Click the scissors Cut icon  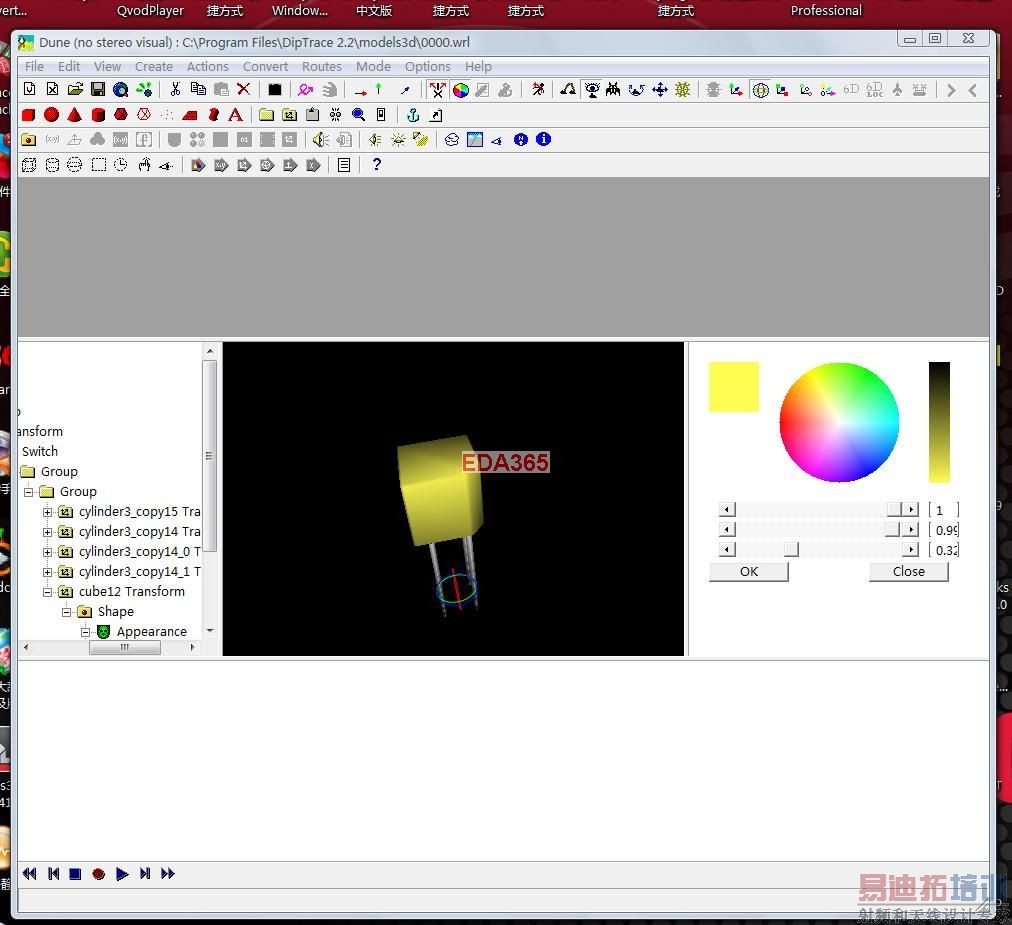[x=175, y=90]
